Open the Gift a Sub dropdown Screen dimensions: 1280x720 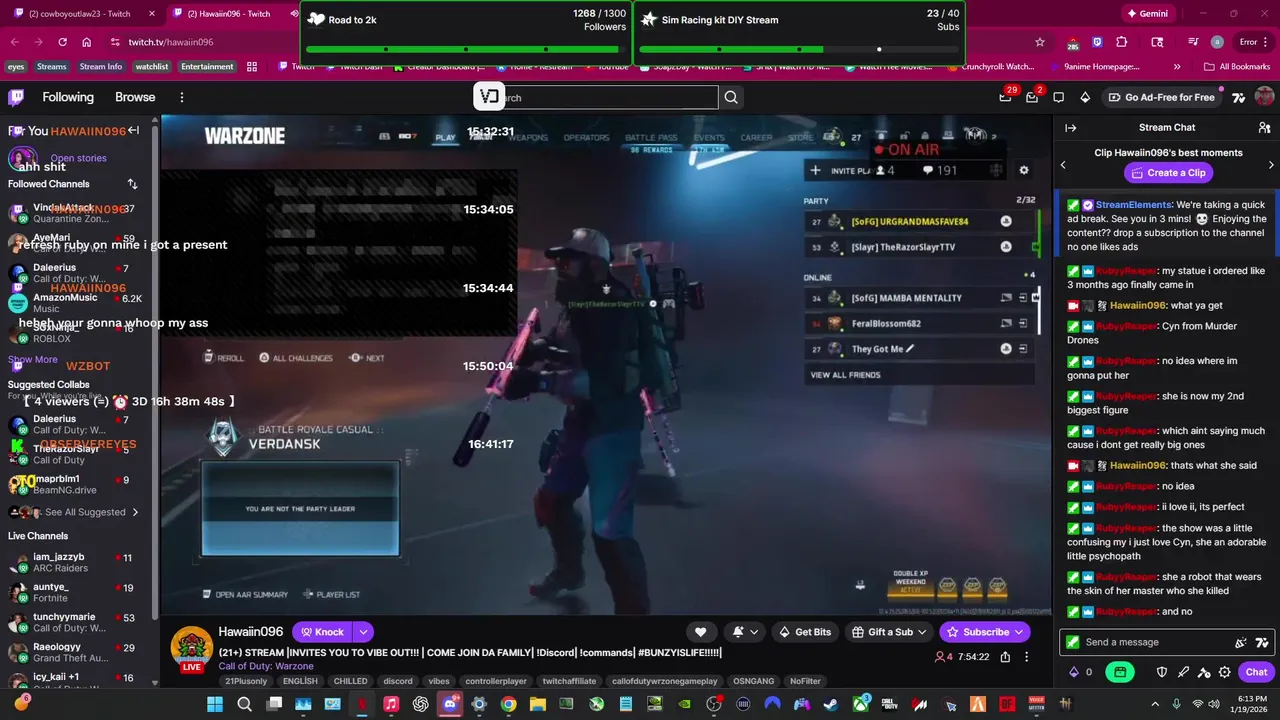pos(888,632)
